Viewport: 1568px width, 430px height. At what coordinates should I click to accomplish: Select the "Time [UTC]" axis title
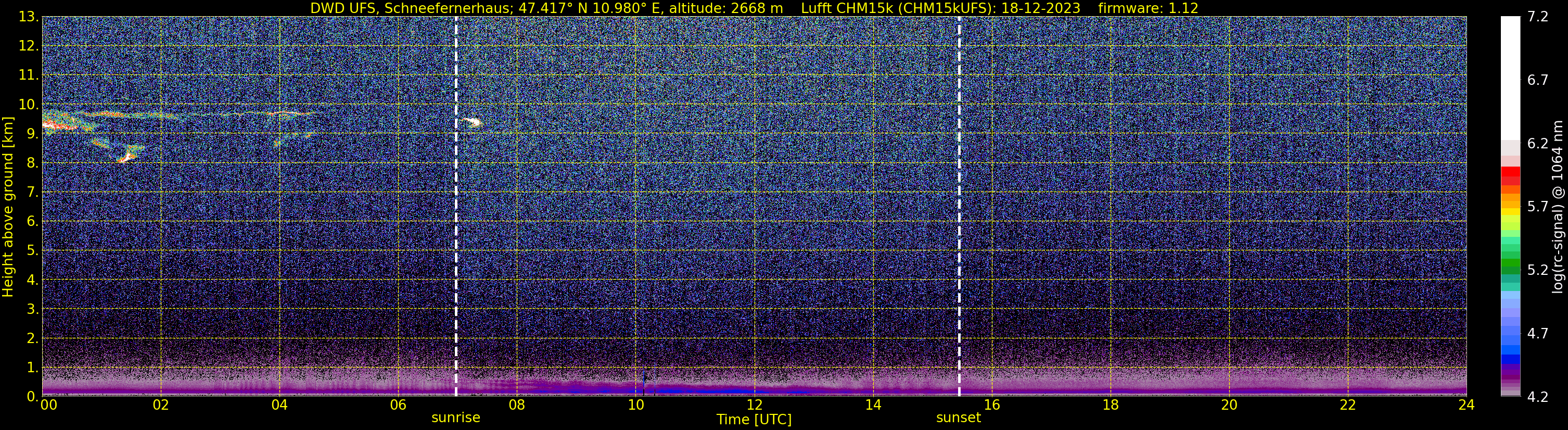(x=754, y=420)
